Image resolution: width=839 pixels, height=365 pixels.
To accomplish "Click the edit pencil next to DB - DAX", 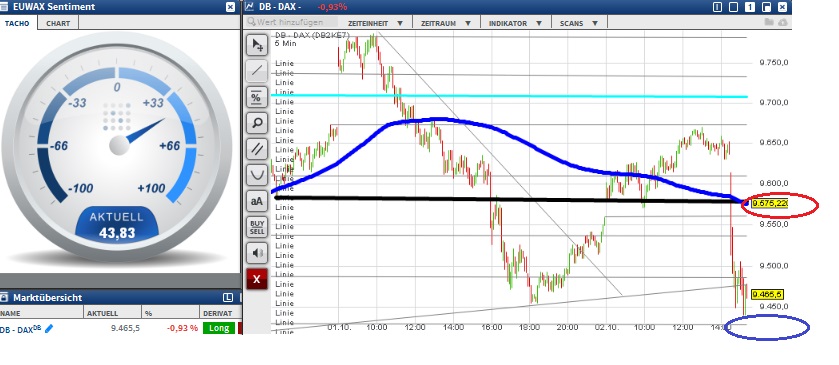I will [49, 328].
